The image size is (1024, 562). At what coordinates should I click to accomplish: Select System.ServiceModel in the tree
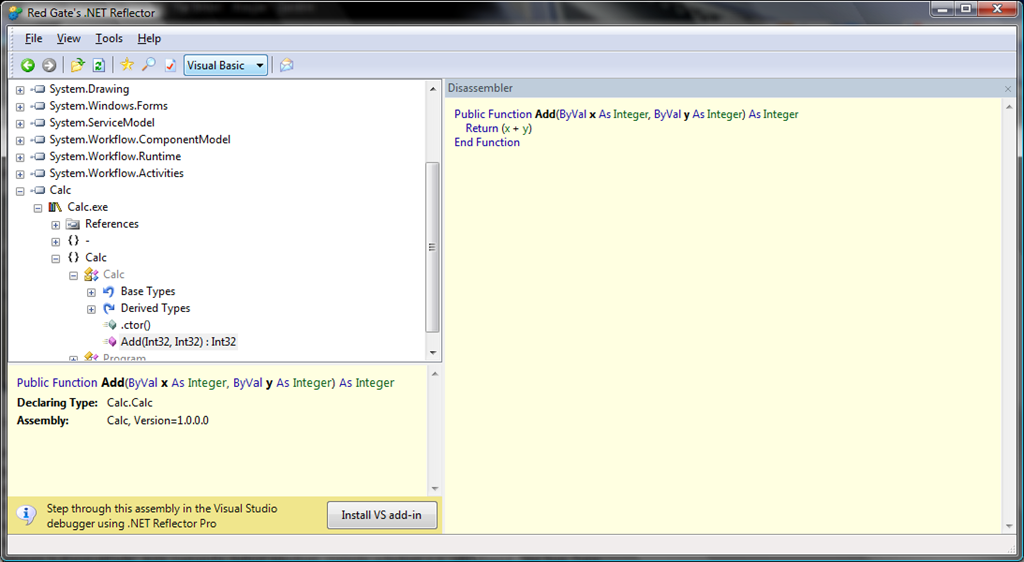pos(102,123)
